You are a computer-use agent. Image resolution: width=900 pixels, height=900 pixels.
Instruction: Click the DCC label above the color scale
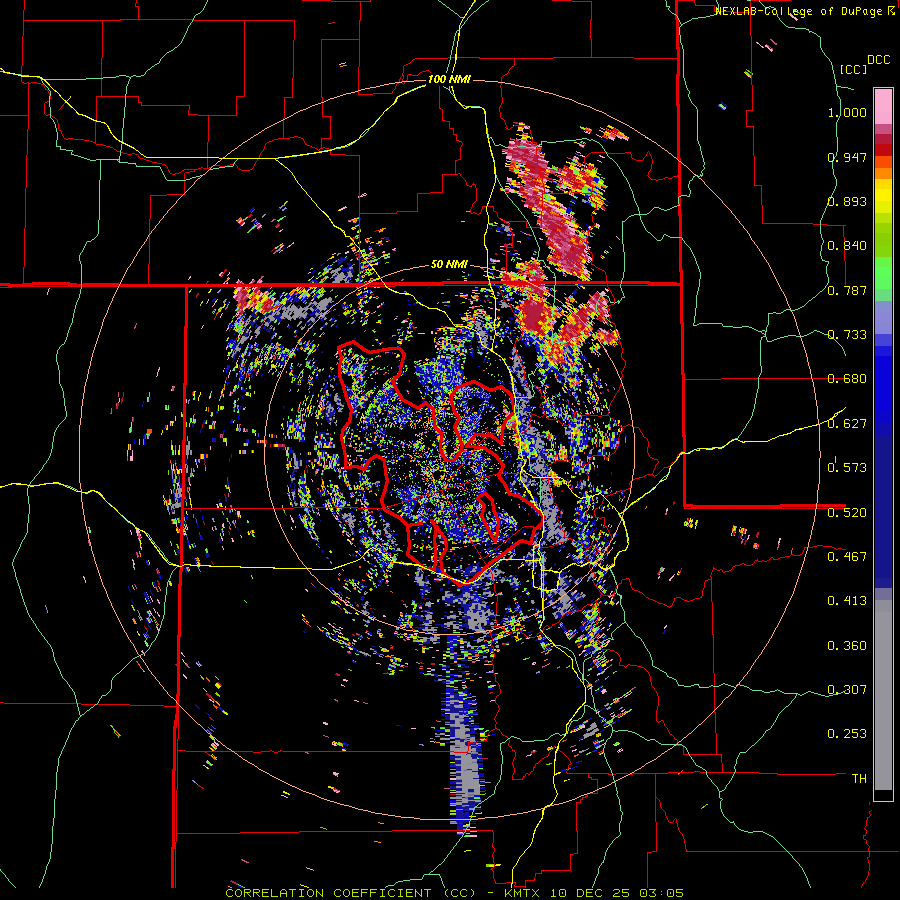point(878,60)
